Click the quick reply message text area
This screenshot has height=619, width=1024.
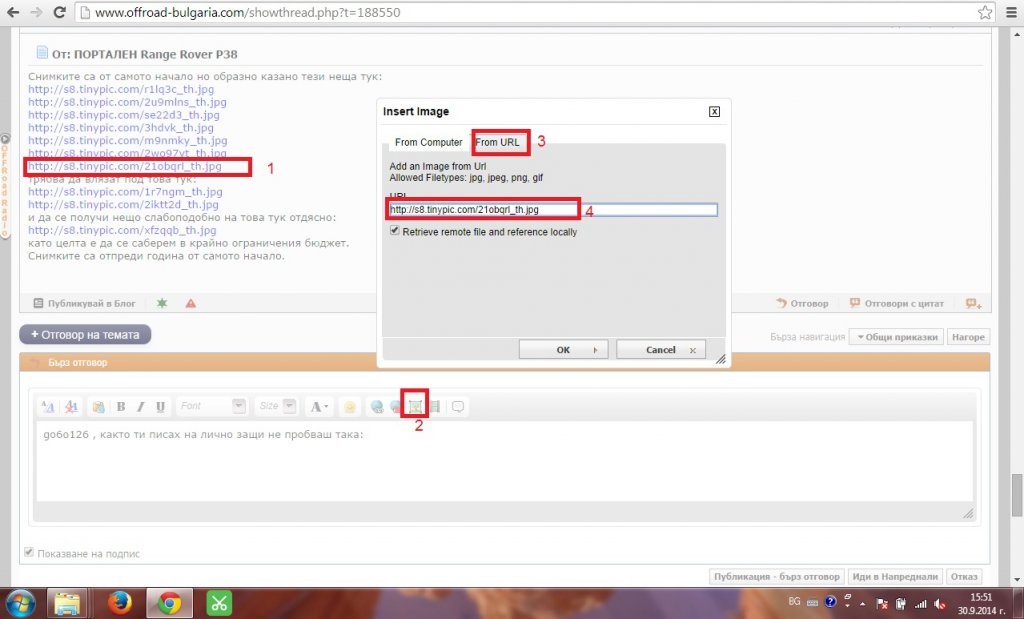504,462
